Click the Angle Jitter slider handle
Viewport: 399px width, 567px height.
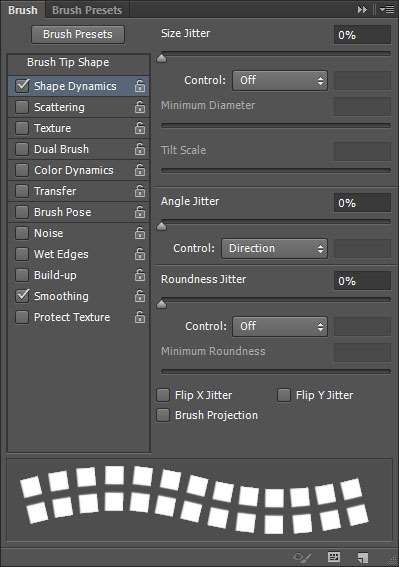point(162,226)
